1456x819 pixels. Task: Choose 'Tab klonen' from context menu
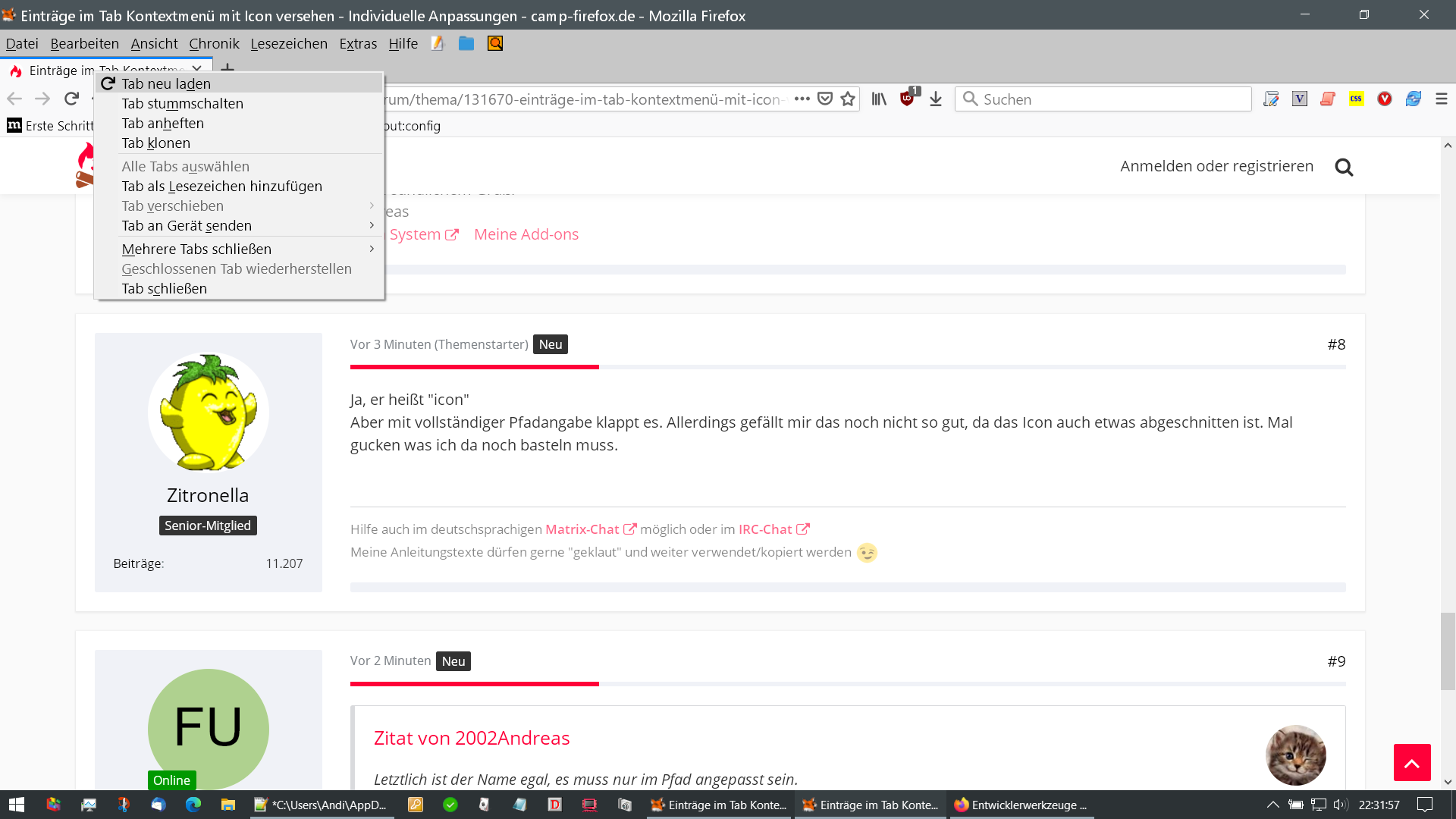click(x=156, y=143)
